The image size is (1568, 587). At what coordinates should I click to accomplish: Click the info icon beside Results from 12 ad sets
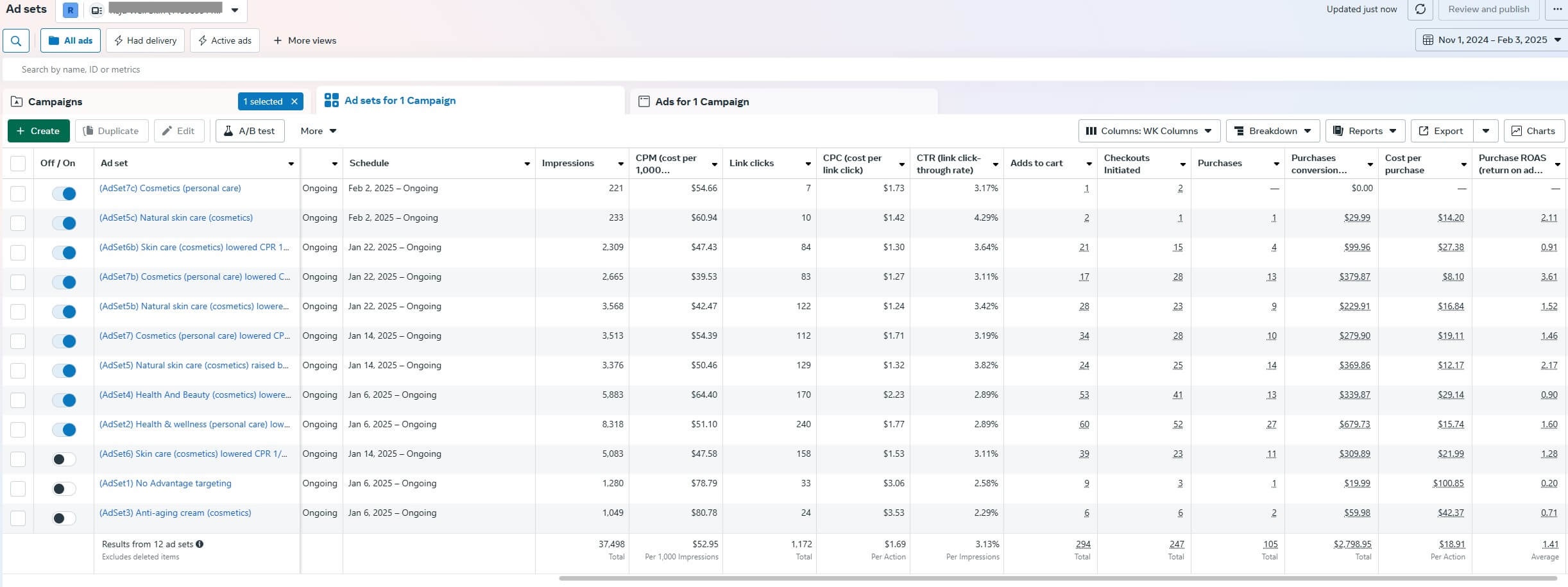pyautogui.click(x=200, y=544)
